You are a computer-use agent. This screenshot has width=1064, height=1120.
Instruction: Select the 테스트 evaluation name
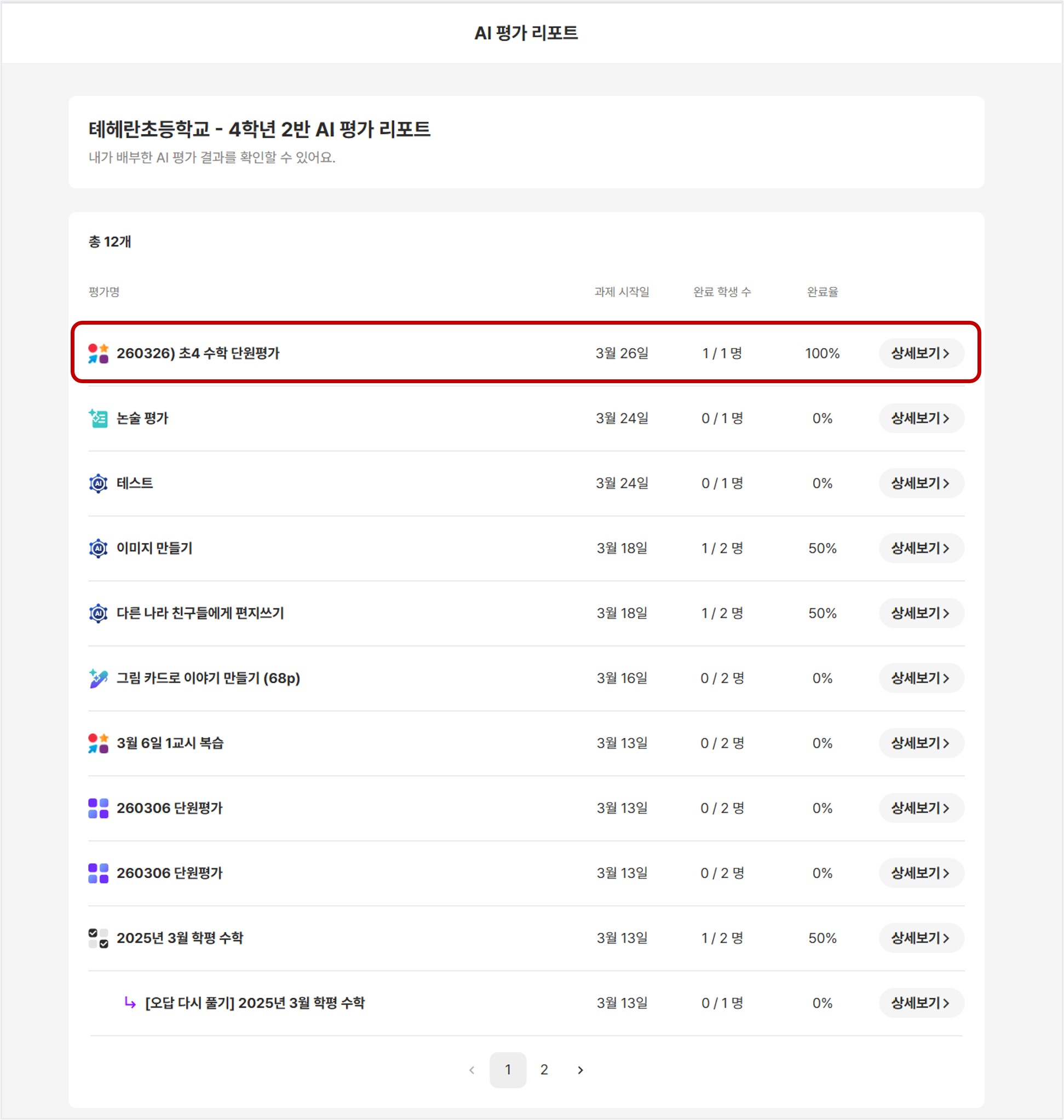coord(135,484)
